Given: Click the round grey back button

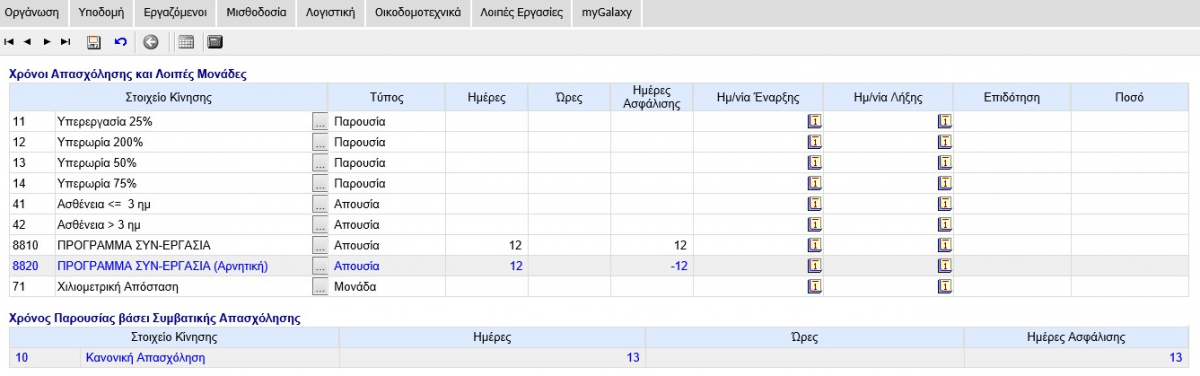Looking at the screenshot, I should [x=151, y=42].
